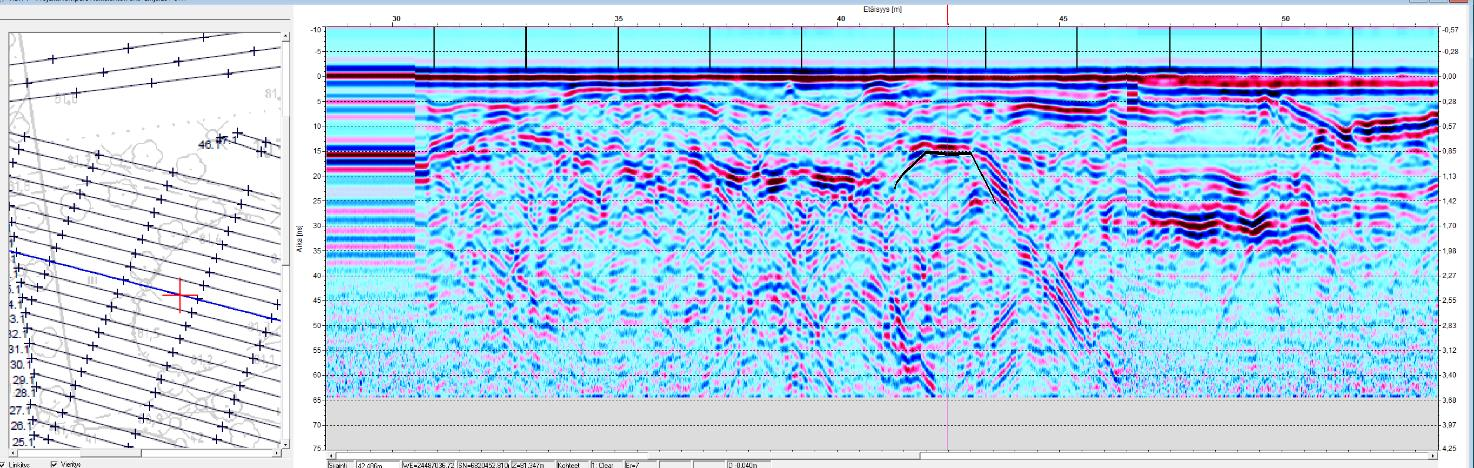The image size is (1474, 468).
Task: Click the depth label '-0,57' on right axis
Action: 1451,30
